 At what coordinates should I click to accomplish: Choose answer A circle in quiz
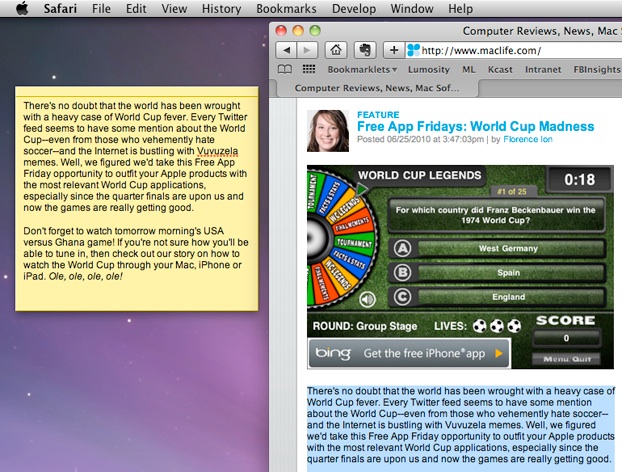coord(403,249)
